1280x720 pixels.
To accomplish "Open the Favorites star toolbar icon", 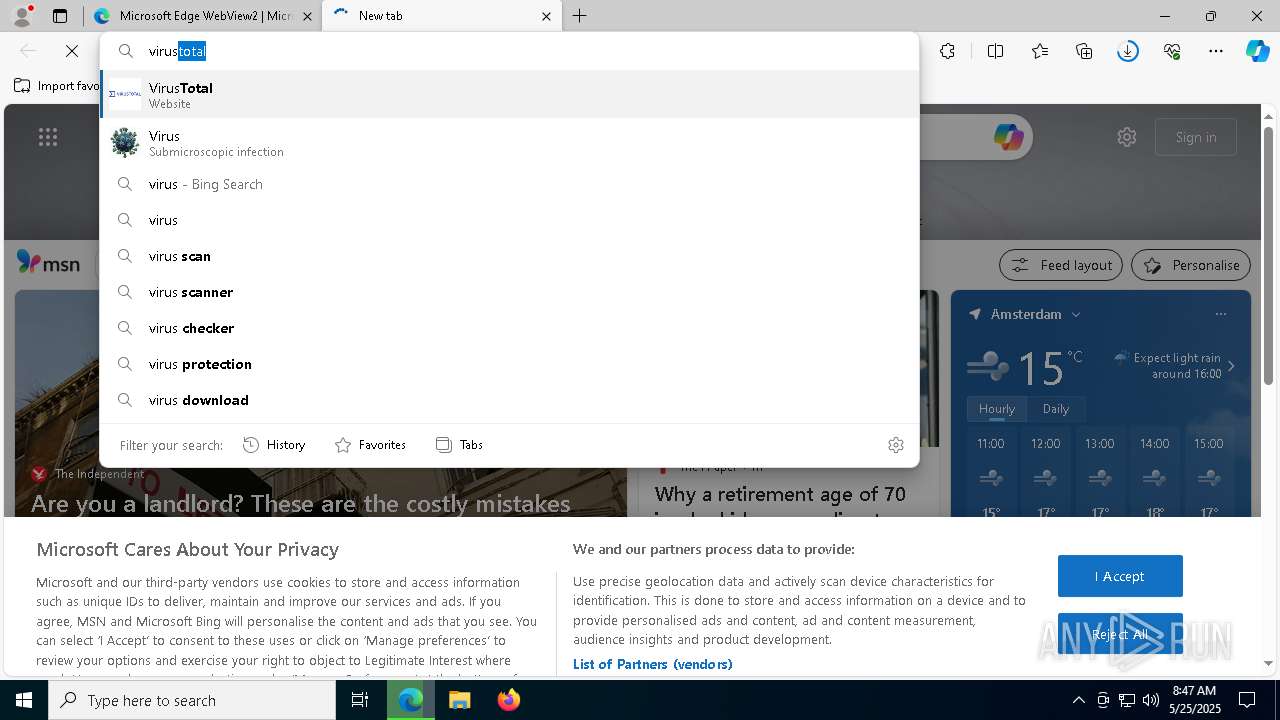I will tap(1040, 51).
